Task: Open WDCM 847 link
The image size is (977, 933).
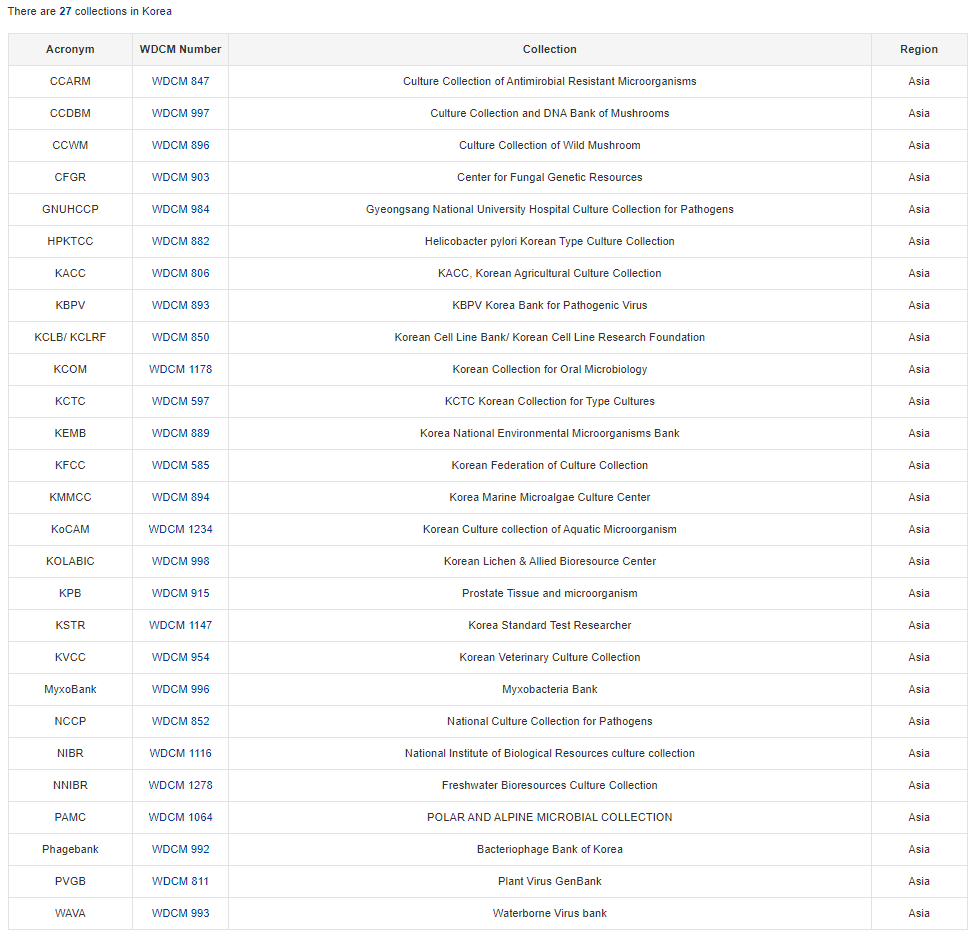Action: tap(180, 81)
